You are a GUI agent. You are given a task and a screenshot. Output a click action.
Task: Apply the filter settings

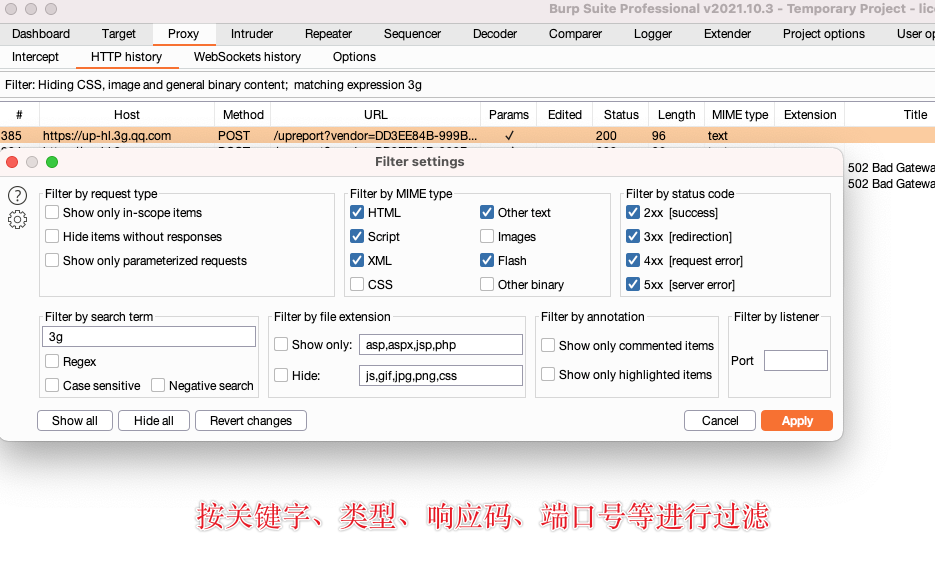tap(797, 421)
